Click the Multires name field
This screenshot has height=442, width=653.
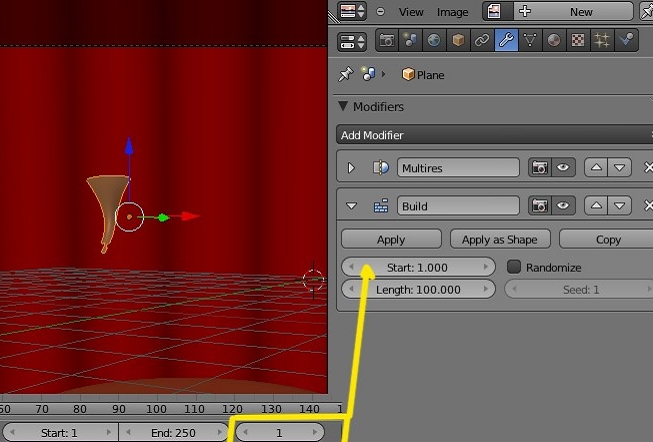[x=458, y=167]
